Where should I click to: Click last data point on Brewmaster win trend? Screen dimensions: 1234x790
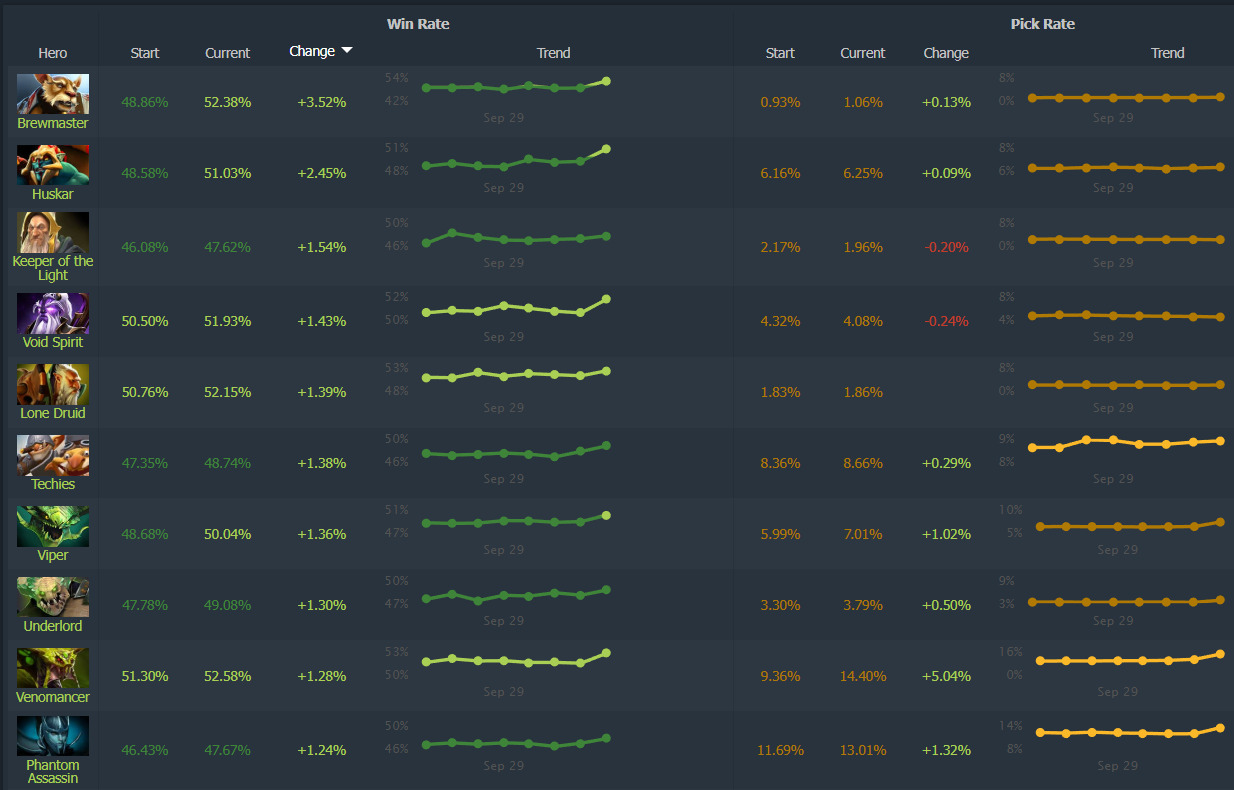click(x=607, y=81)
